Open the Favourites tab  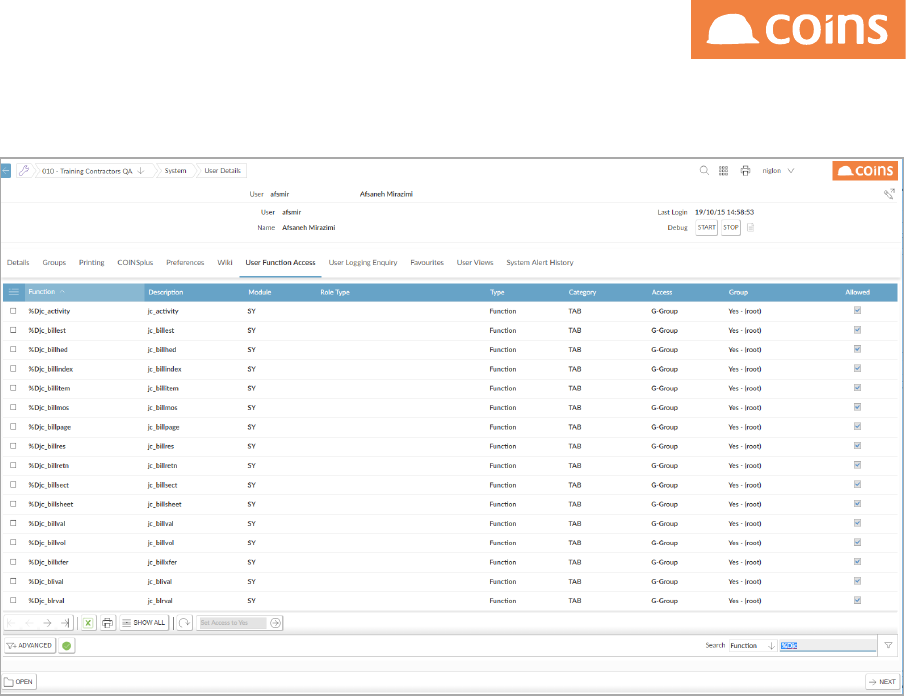[427, 262]
